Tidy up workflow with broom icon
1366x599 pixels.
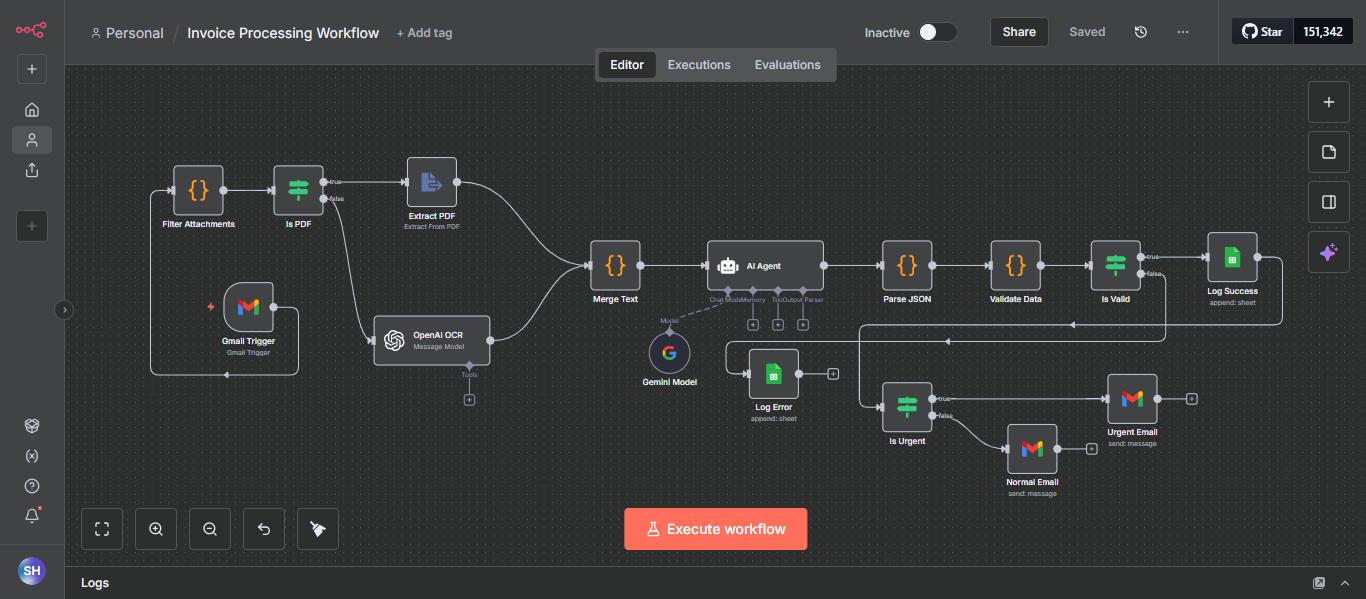click(318, 529)
